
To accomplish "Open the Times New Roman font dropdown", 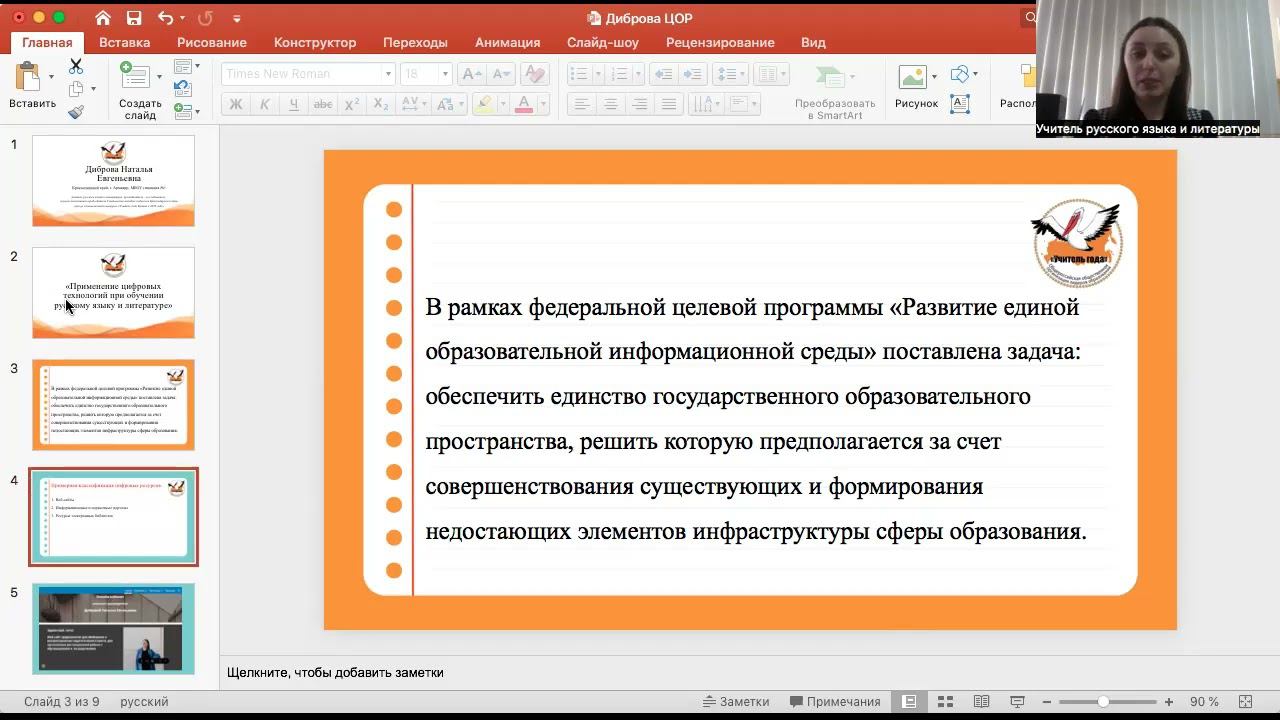I will pos(388,74).
